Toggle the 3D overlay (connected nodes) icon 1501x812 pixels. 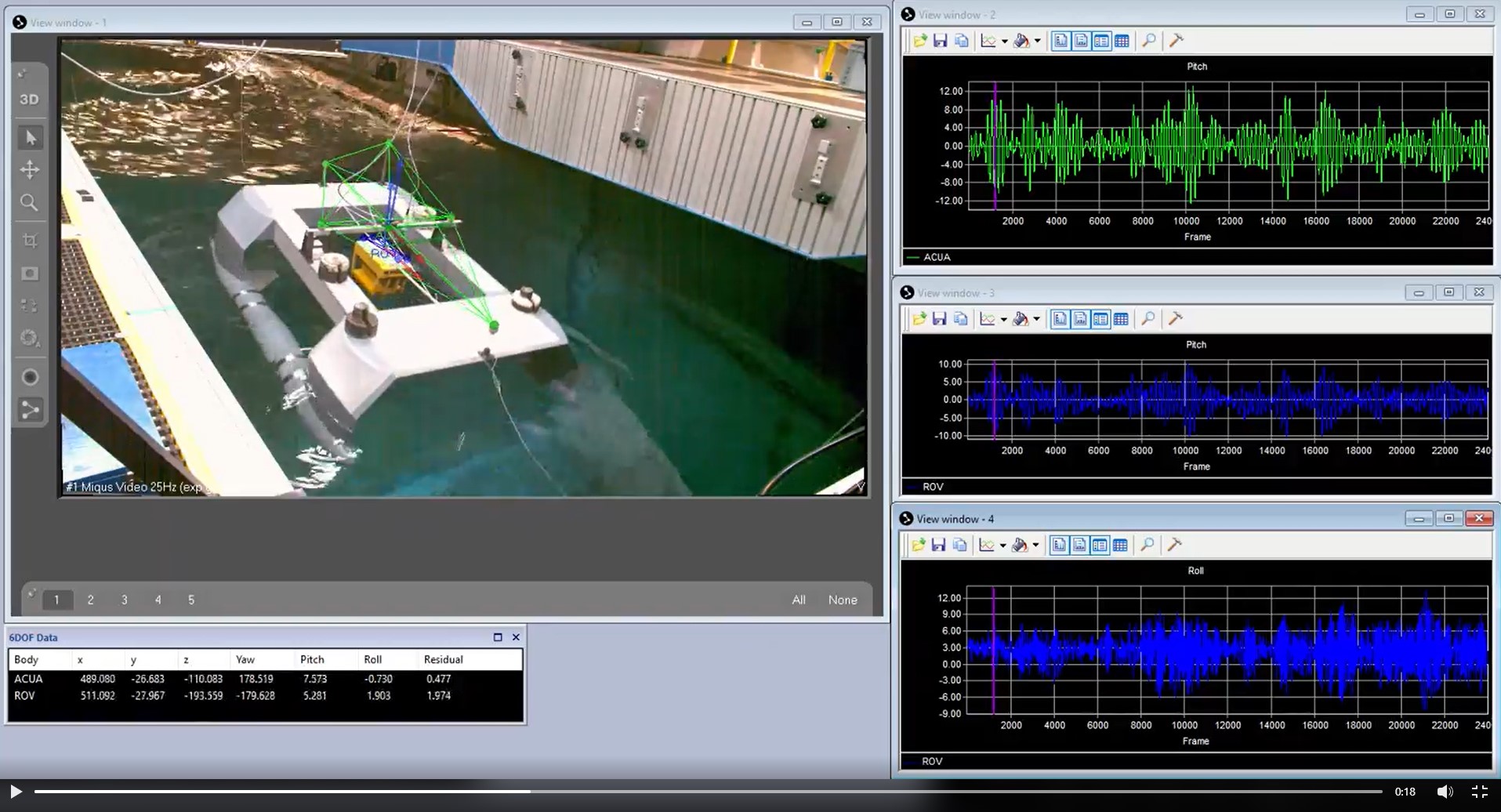(30, 409)
